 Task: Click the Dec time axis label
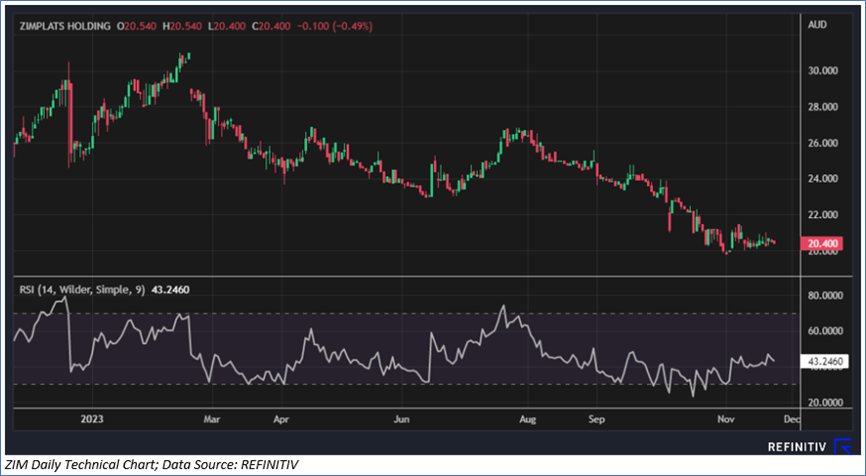793,420
